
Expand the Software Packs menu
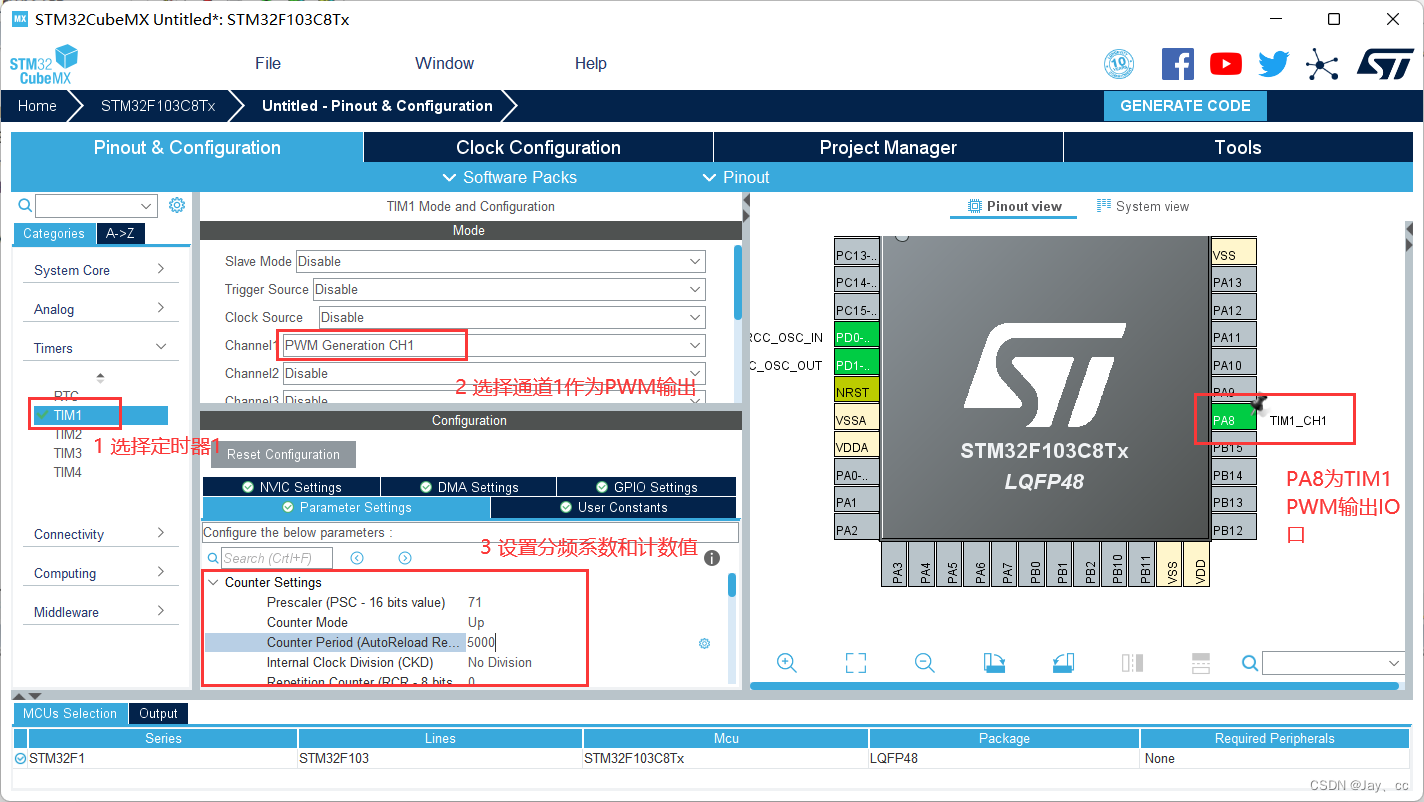click(x=510, y=177)
